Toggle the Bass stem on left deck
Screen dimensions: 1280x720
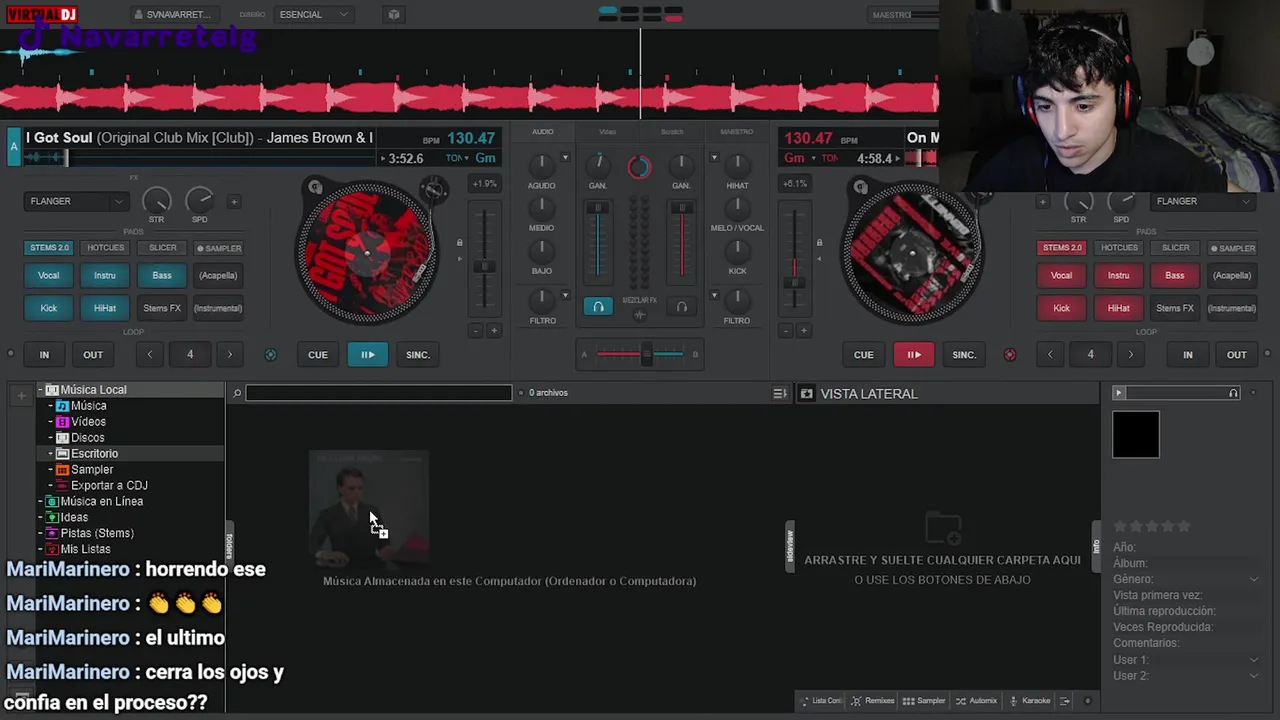(x=162, y=275)
